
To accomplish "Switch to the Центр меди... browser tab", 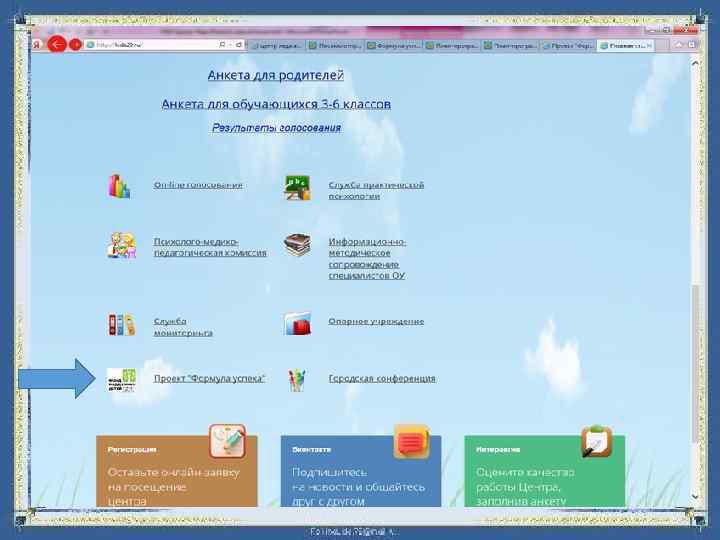I will point(276,45).
